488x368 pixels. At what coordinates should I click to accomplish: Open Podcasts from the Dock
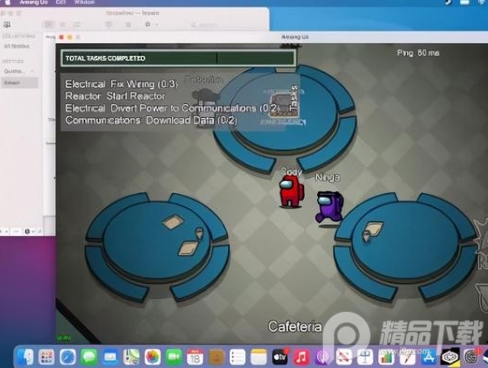coord(322,358)
